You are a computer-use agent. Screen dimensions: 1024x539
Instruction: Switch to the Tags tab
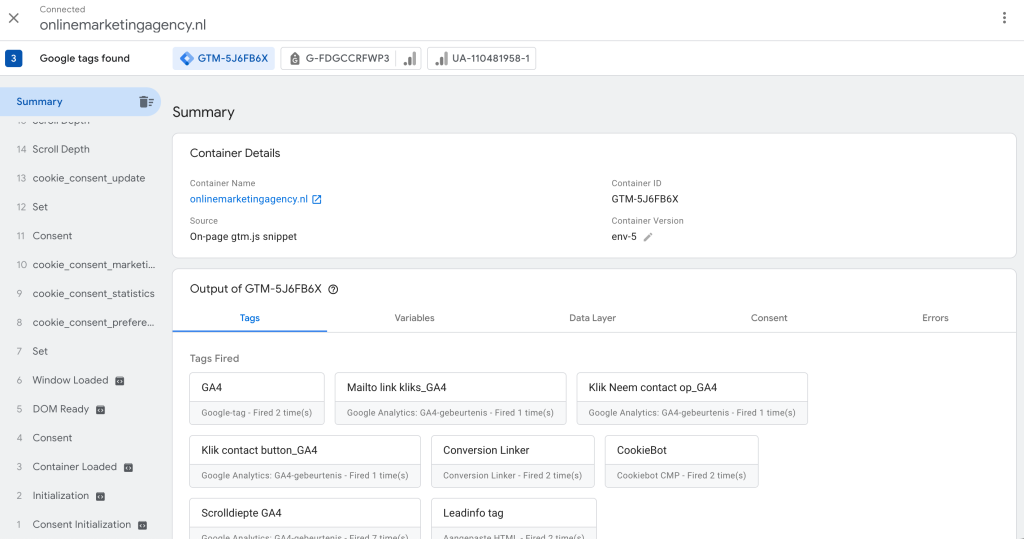(249, 318)
